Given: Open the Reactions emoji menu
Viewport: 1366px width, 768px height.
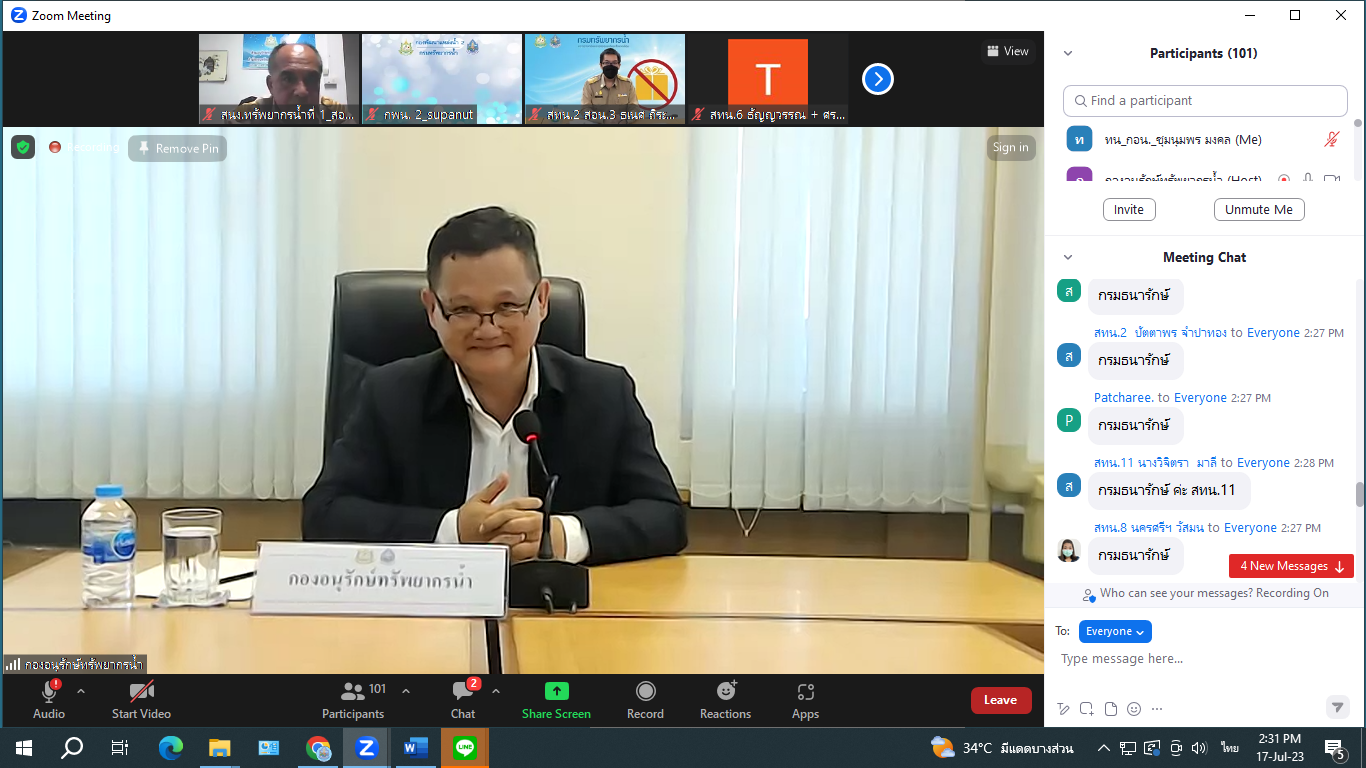Looking at the screenshot, I should pyautogui.click(x=725, y=692).
